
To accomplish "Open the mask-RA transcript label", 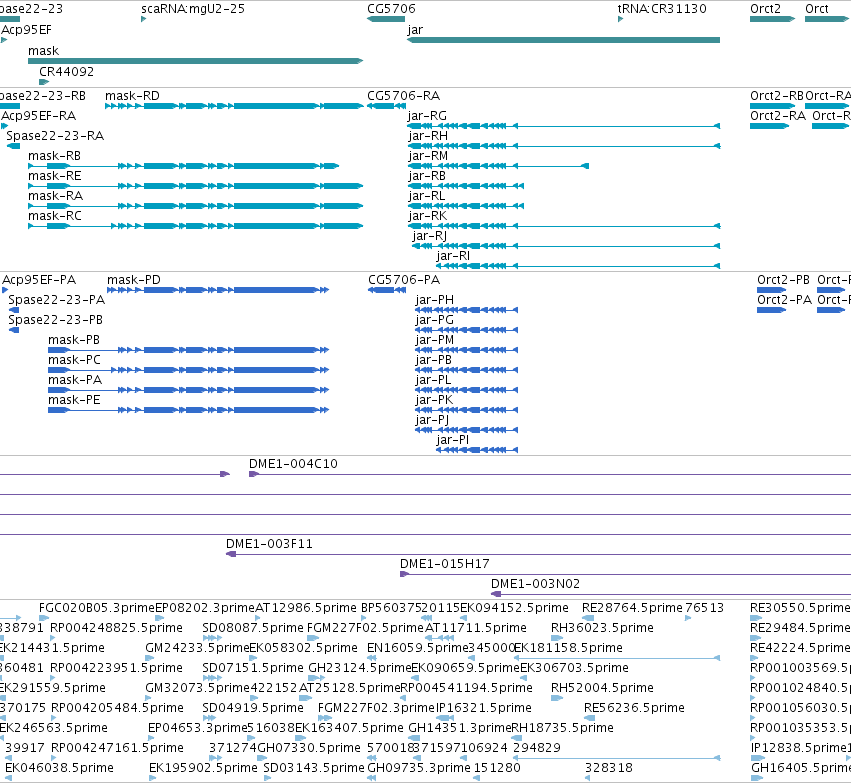I will click(55, 196).
